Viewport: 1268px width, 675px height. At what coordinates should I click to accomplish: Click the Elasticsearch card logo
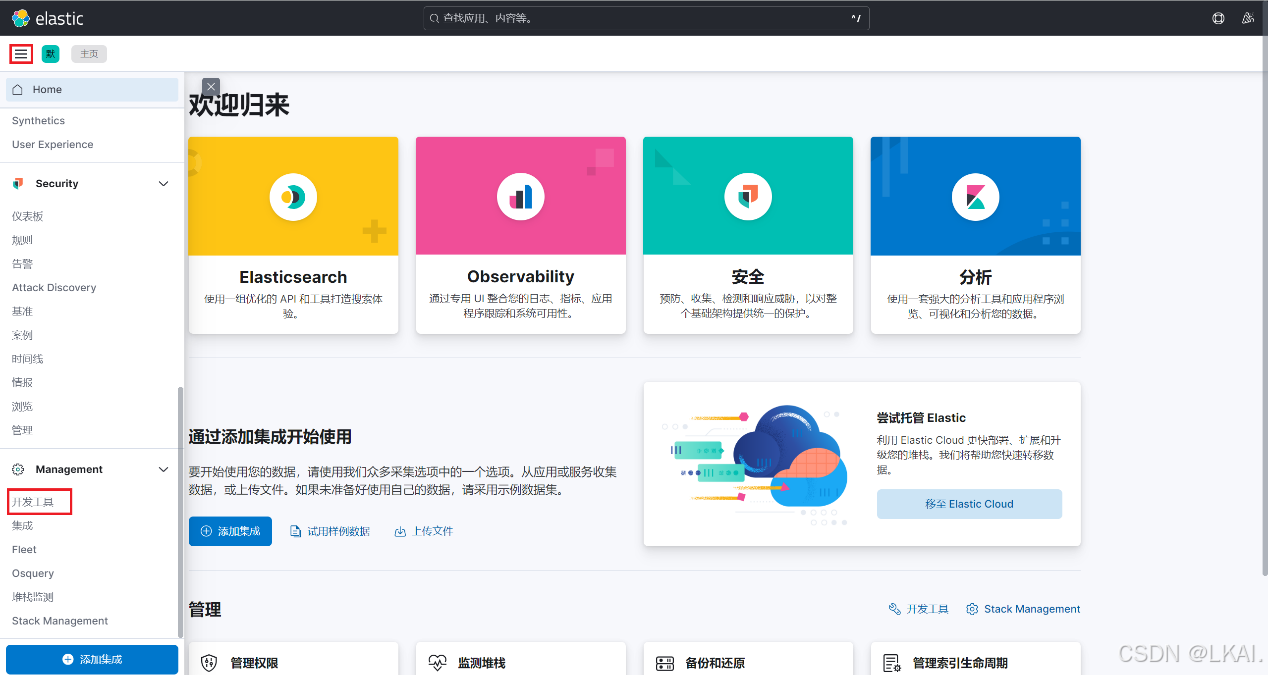tap(293, 197)
